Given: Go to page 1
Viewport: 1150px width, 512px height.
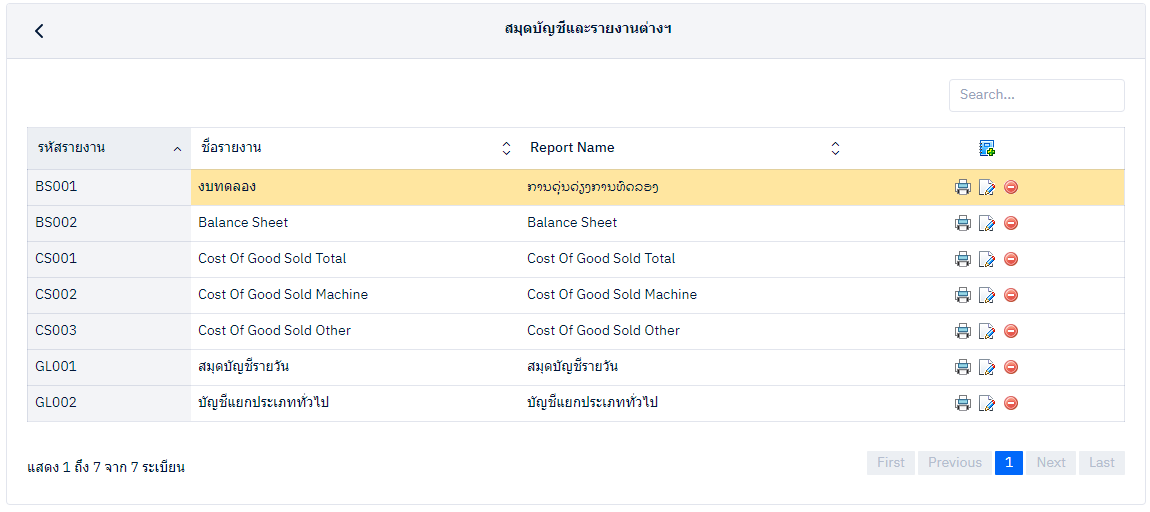Looking at the screenshot, I should point(1008,462).
